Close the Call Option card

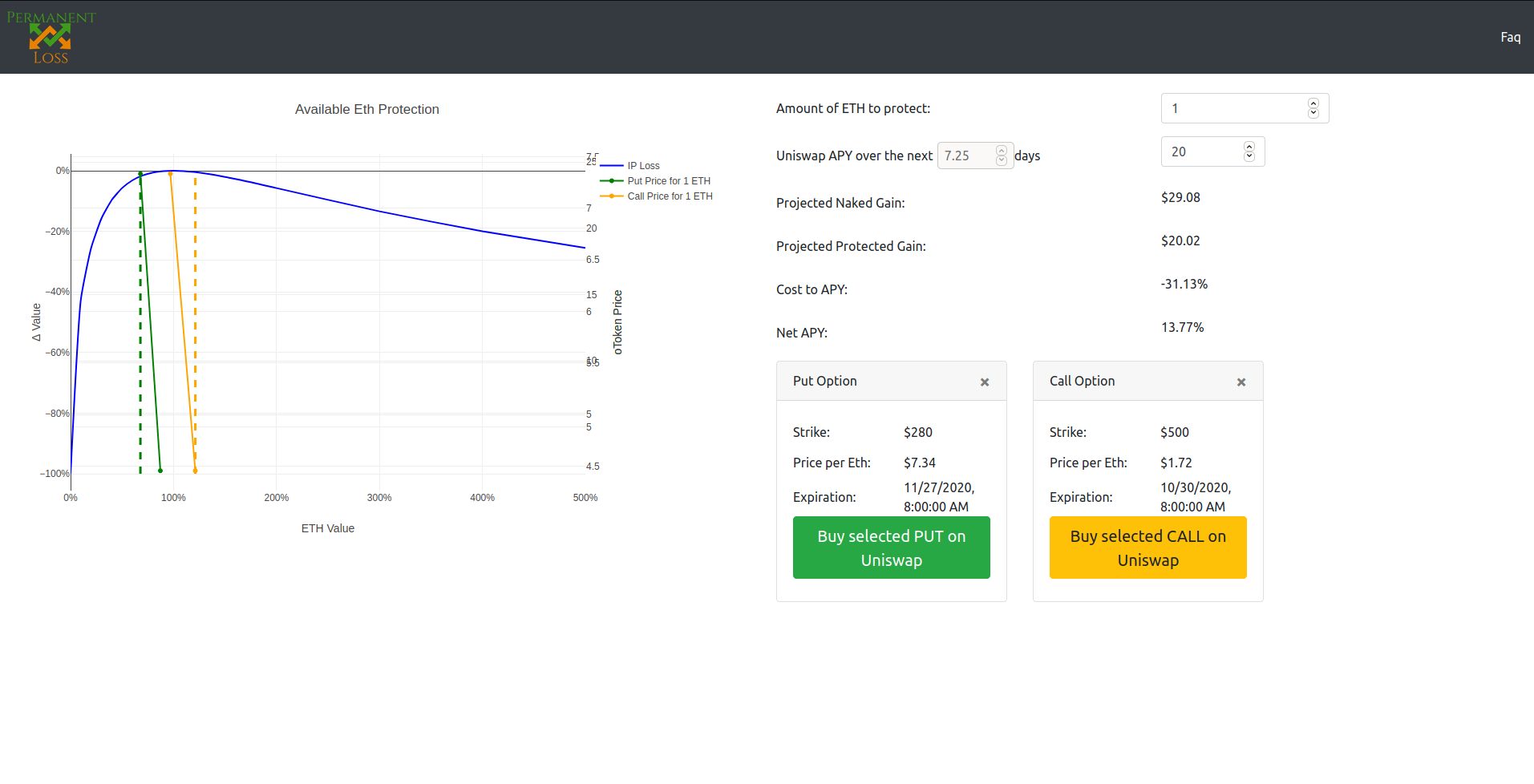(x=1241, y=382)
